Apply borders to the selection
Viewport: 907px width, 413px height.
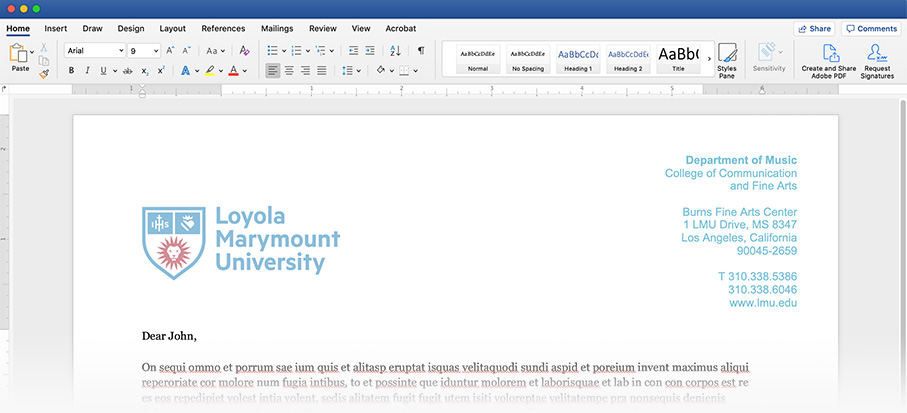pyautogui.click(x=404, y=71)
